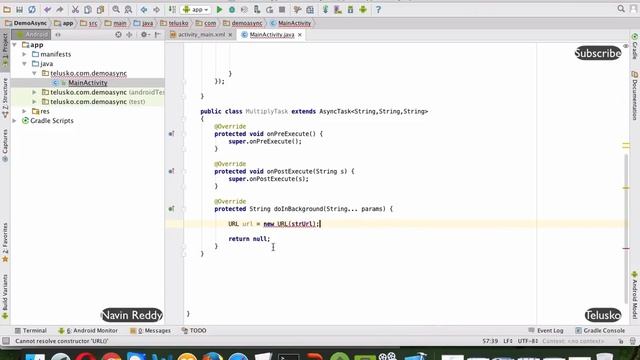Collapse the app module node
This screenshot has width=640, height=360.
(15, 44)
